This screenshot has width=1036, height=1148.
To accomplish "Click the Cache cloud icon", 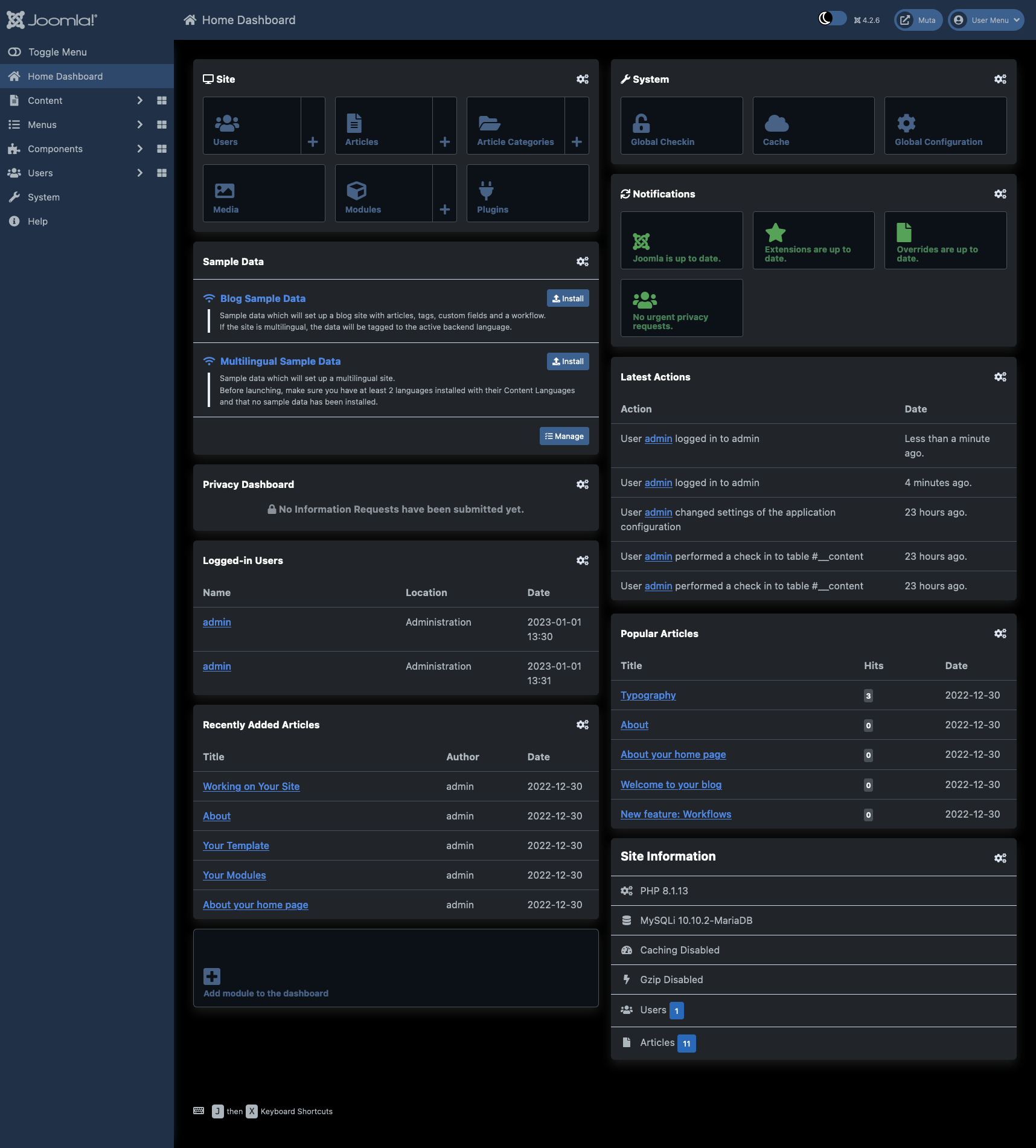I will (x=776, y=124).
